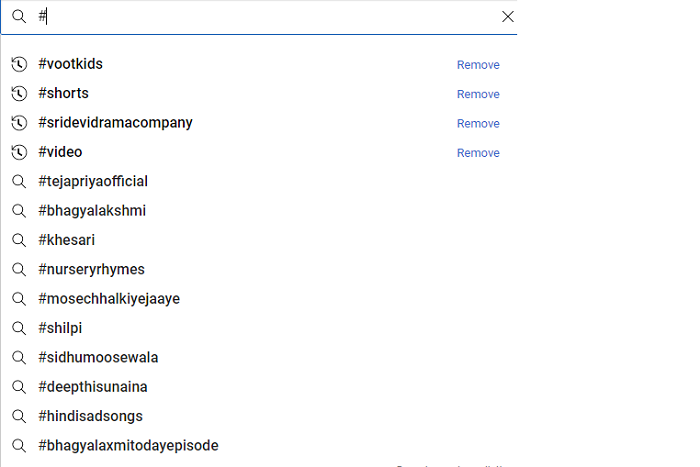Choose the #tejapriyaofficial suggestion
Screen dimensions: 700x467
93,182
